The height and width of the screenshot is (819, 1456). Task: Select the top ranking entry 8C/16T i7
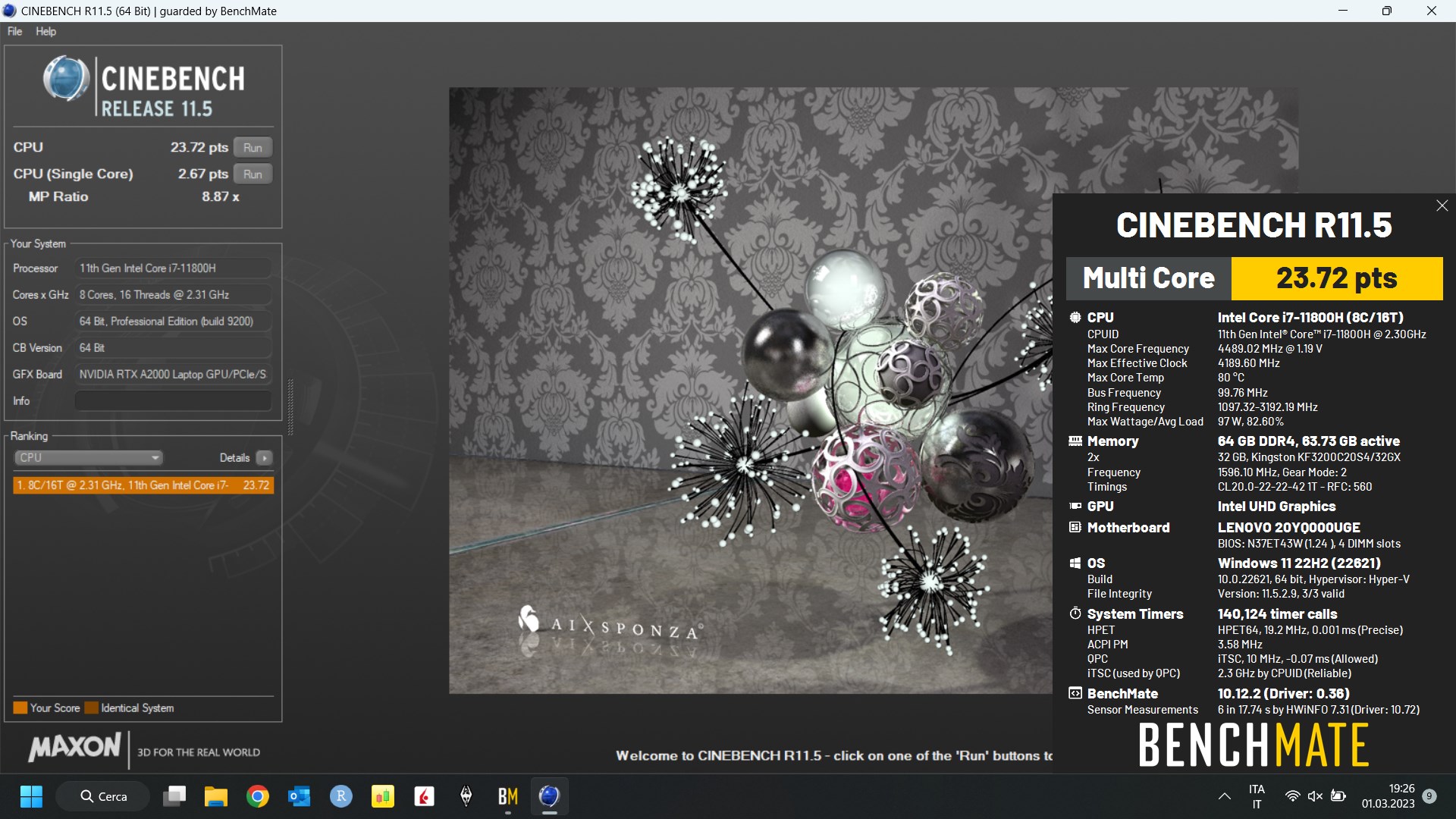143,485
